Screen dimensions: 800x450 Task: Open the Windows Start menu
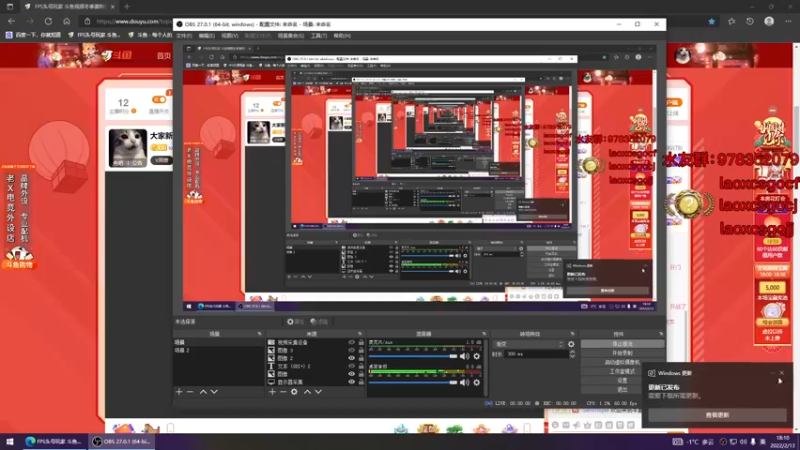click(x=9, y=442)
